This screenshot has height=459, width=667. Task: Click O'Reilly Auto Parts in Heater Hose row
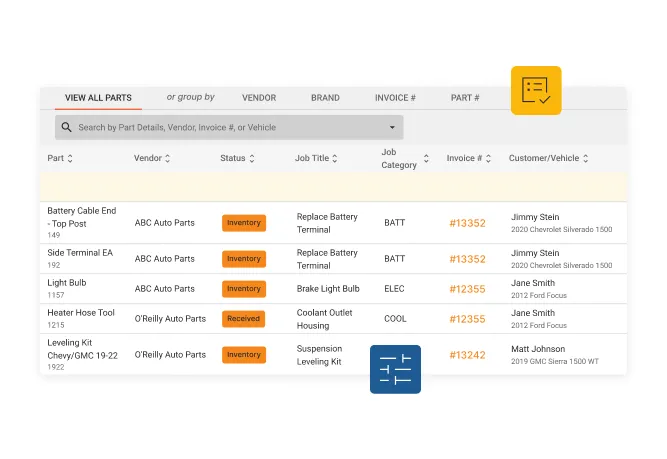click(170, 319)
